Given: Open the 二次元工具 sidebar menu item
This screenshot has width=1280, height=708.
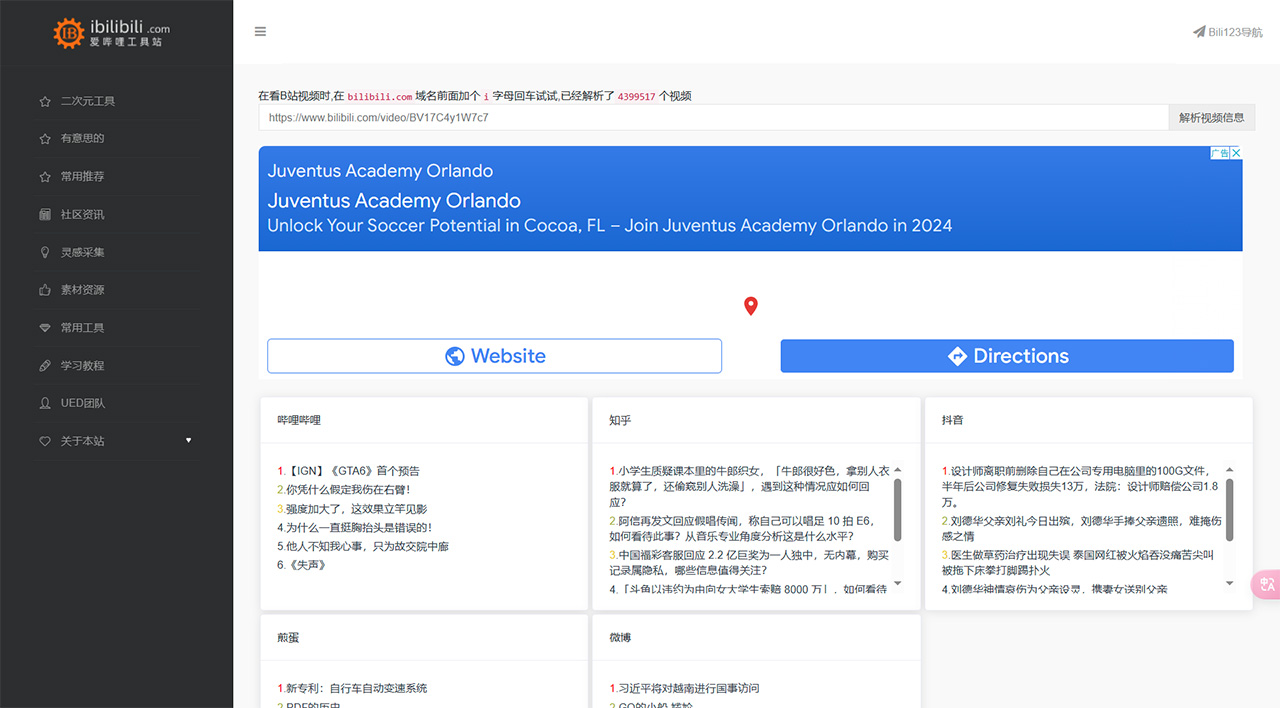Looking at the screenshot, I should coord(88,101).
